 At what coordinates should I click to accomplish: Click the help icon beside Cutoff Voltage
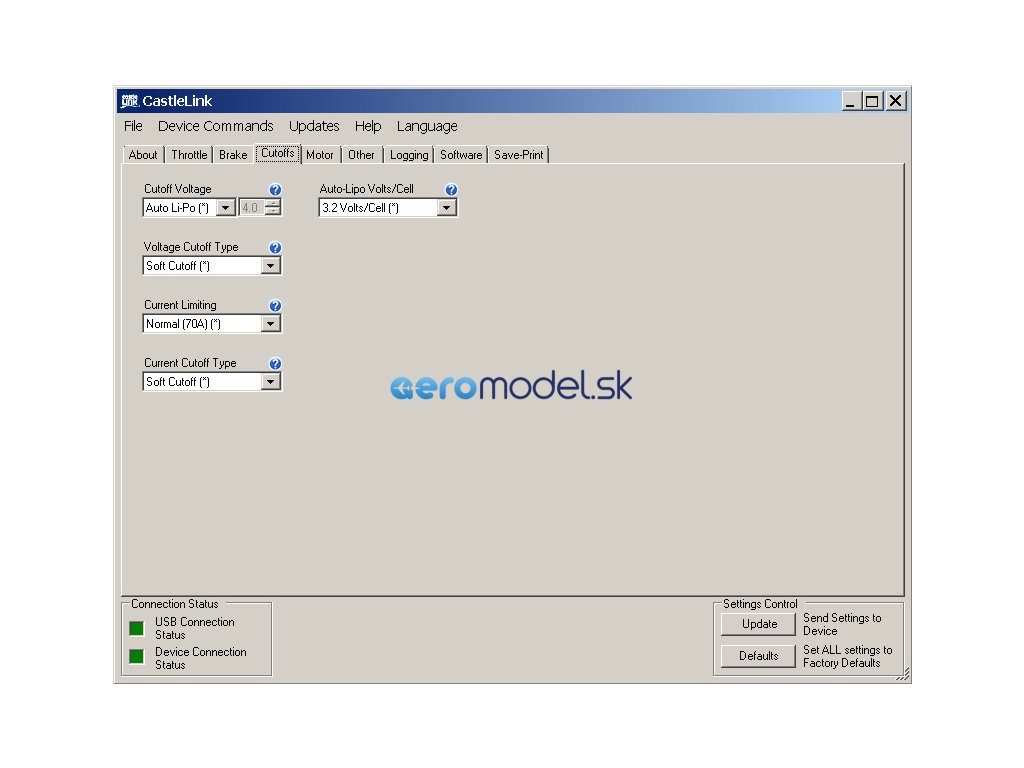click(276, 190)
